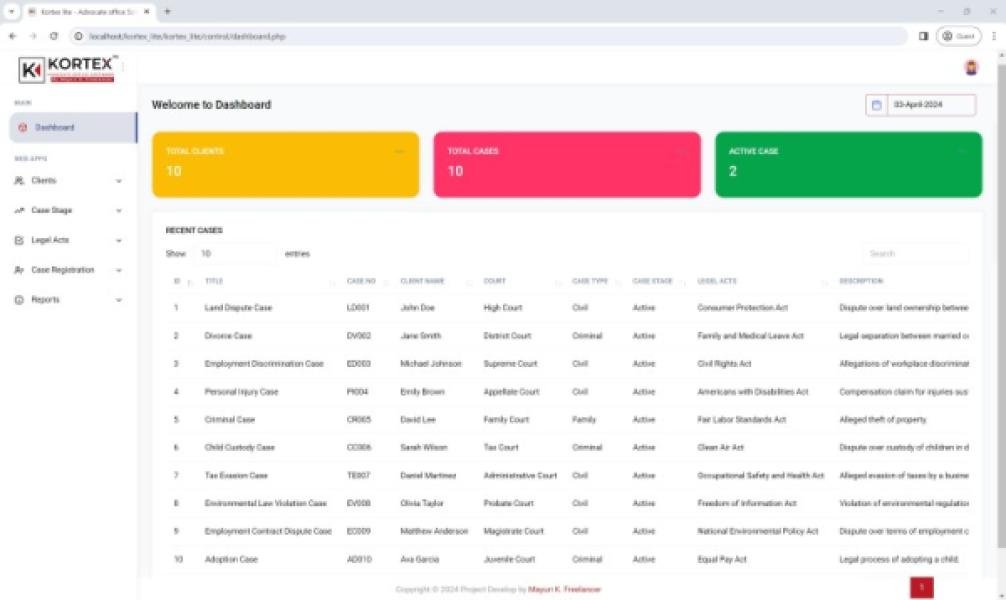Image resolution: width=1006 pixels, height=600 pixels.
Task: Select the Dashboard icon in the sidebar
Action: (22, 126)
